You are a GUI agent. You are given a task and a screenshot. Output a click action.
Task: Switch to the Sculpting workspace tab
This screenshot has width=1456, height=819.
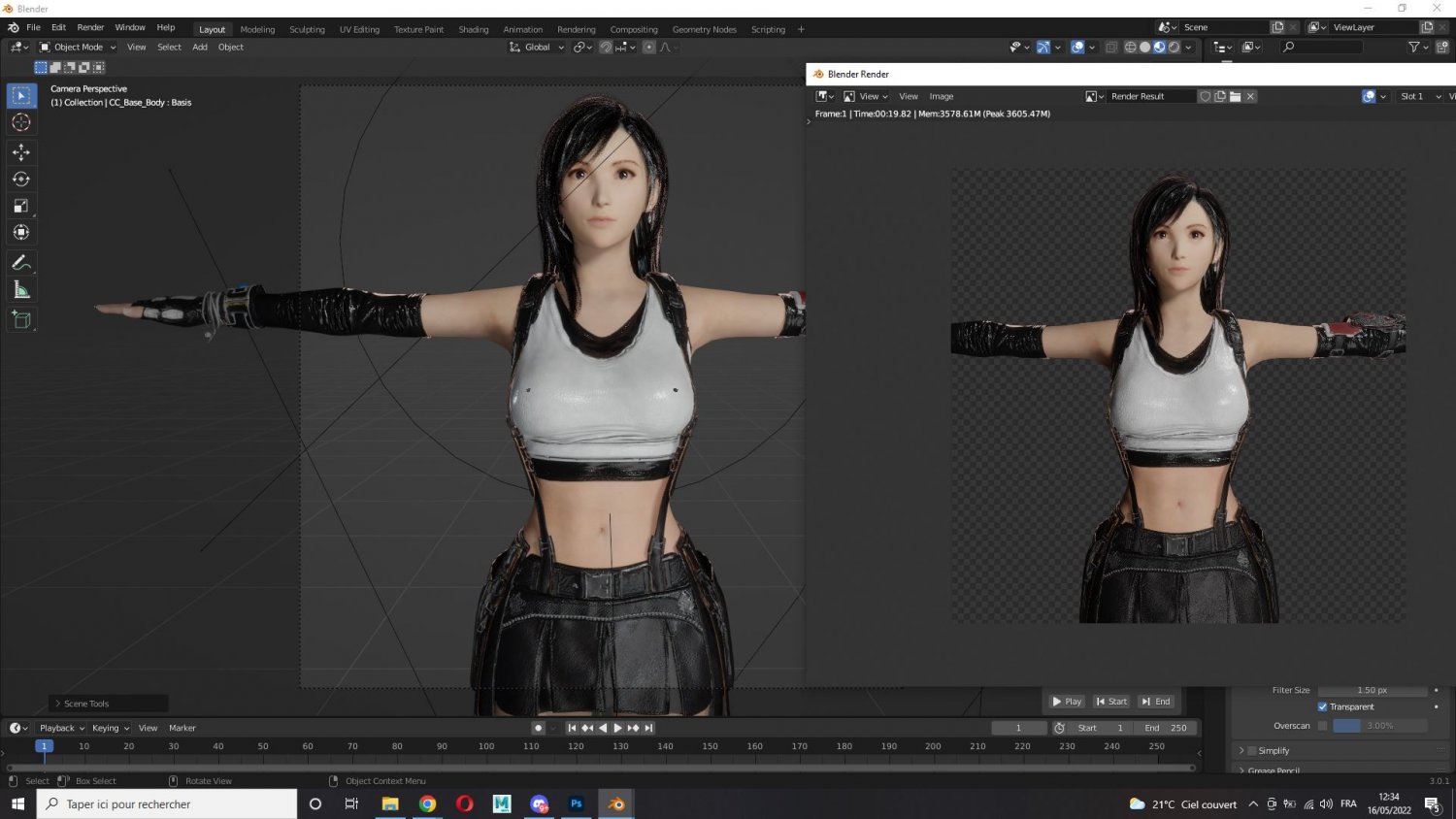click(307, 29)
